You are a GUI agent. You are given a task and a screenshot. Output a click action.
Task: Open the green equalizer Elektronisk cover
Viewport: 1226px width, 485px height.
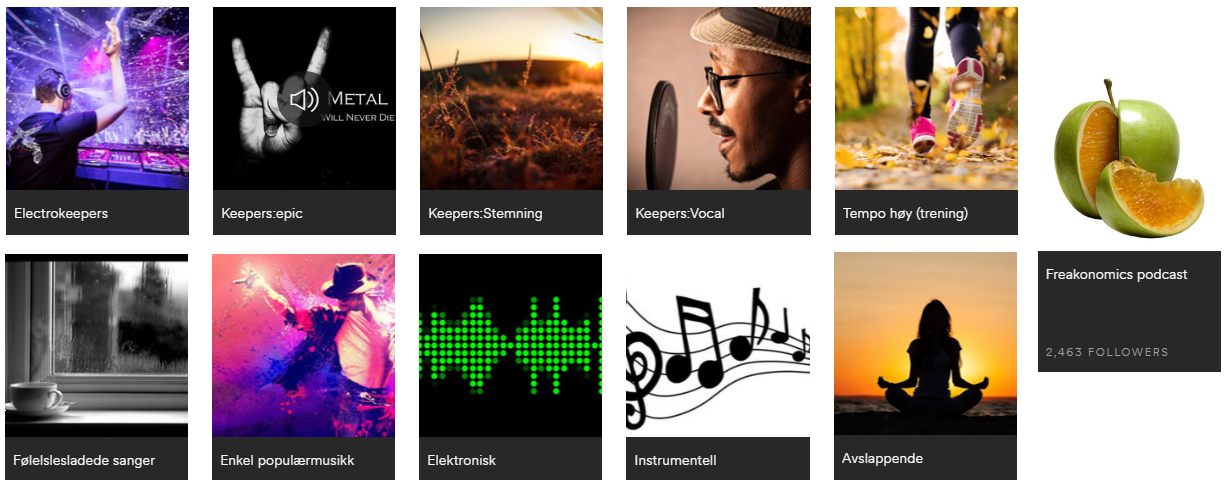point(510,345)
